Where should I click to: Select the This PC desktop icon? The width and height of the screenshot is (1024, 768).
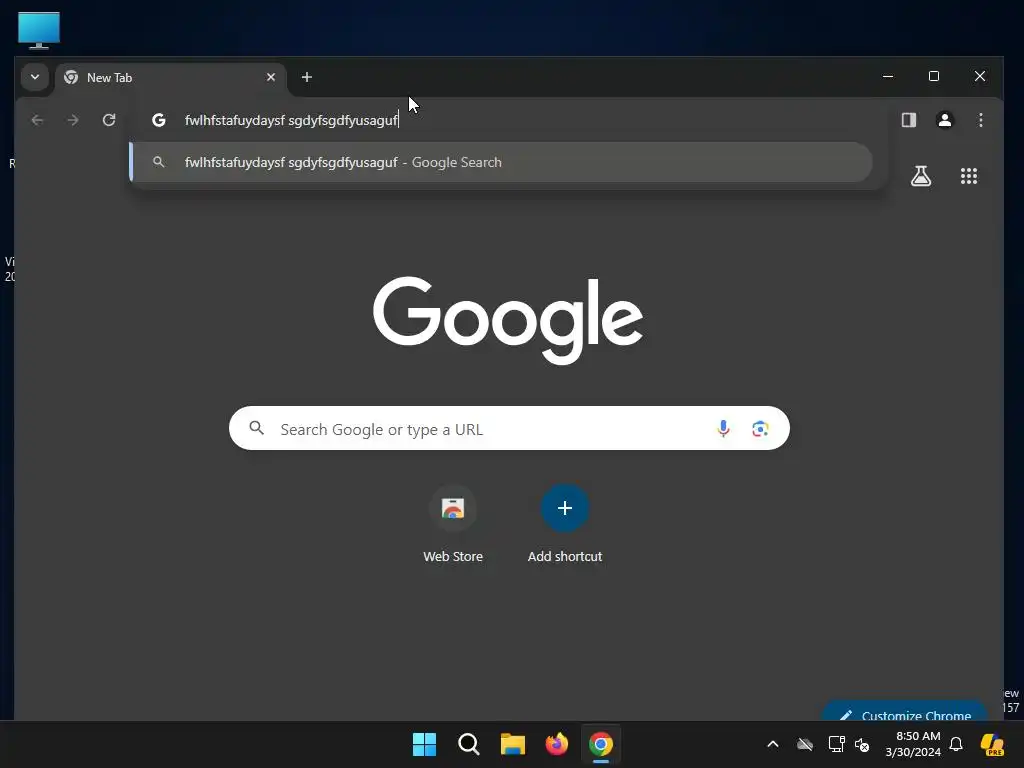coord(39,30)
